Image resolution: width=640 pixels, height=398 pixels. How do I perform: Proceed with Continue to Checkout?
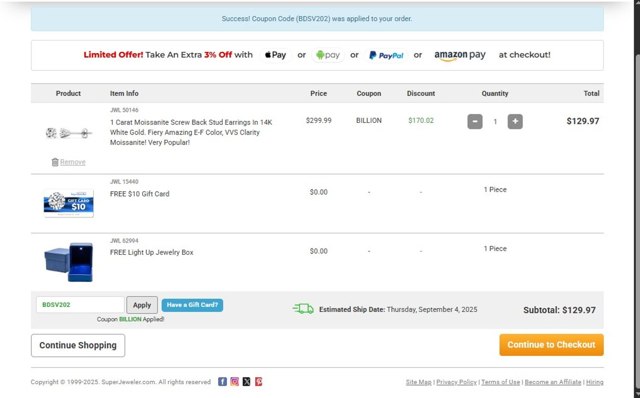551,345
